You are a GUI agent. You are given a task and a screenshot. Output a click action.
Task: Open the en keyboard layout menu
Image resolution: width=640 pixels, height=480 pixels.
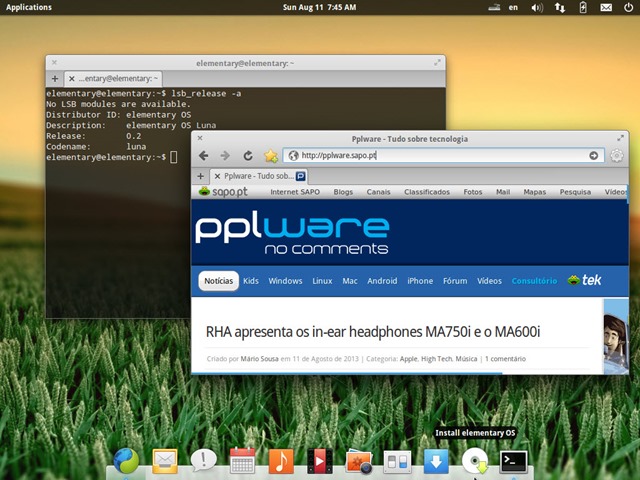pyautogui.click(x=513, y=7)
